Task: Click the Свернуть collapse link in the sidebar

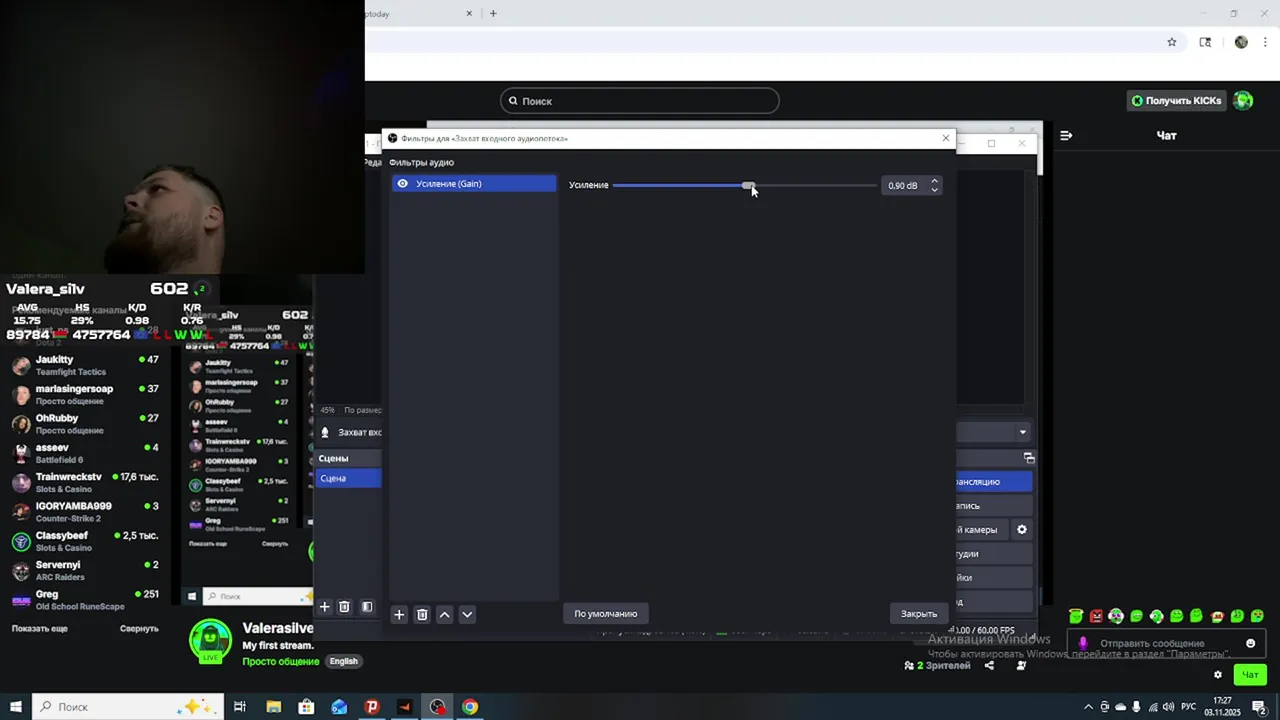Action: click(139, 629)
